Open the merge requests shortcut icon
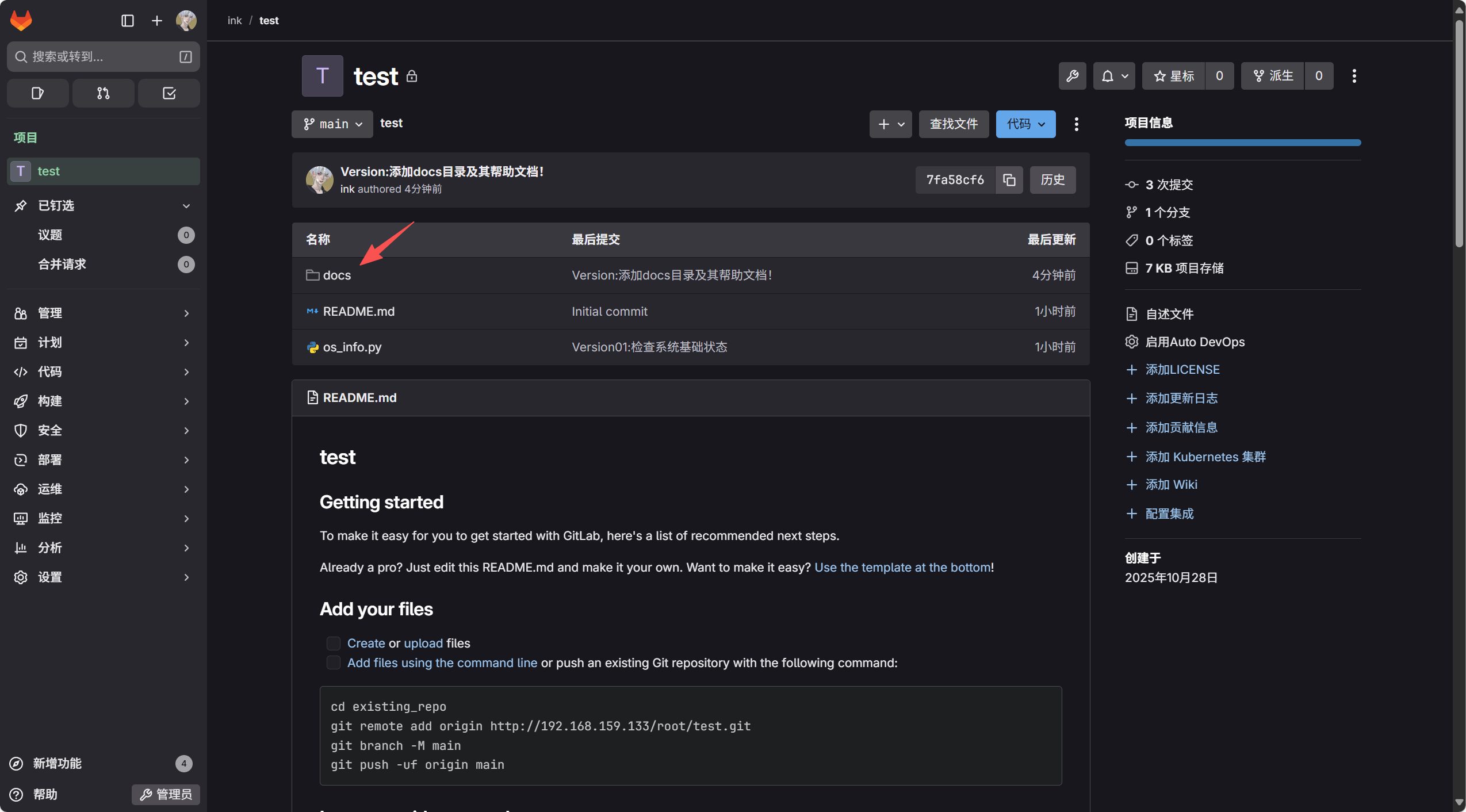 tap(103, 93)
